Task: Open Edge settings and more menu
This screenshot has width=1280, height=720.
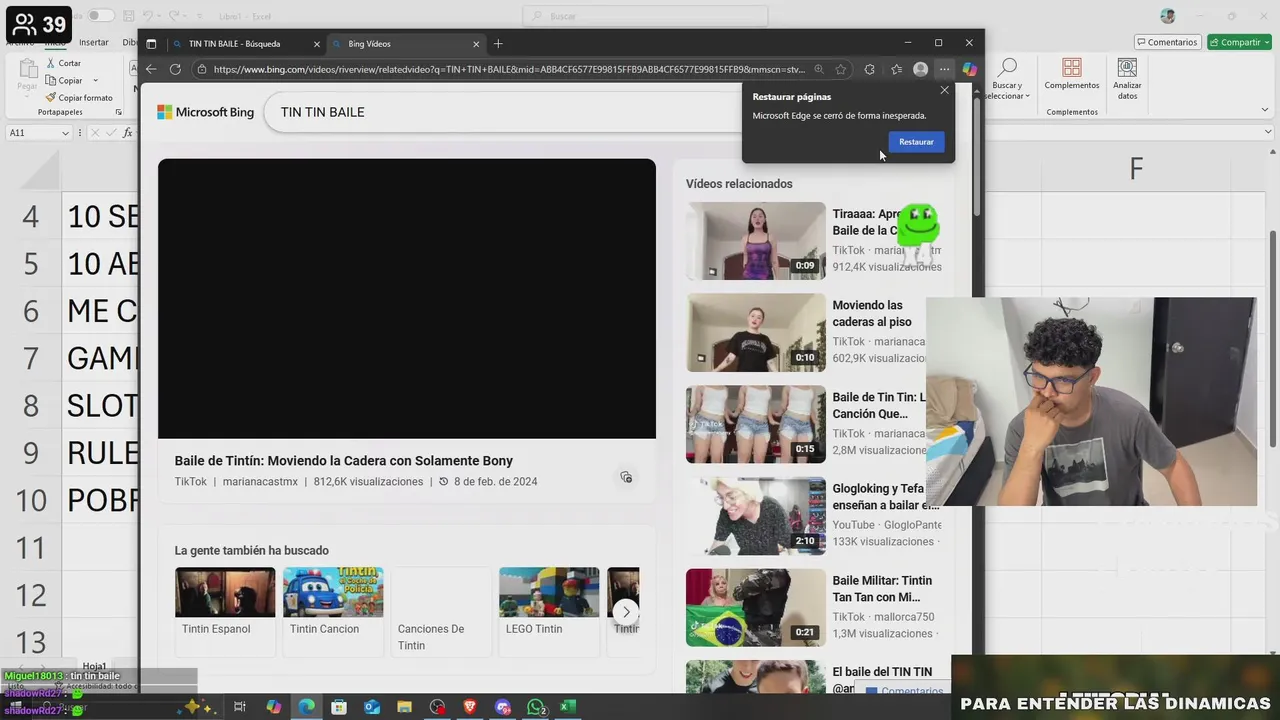Action: tap(944, 70)
